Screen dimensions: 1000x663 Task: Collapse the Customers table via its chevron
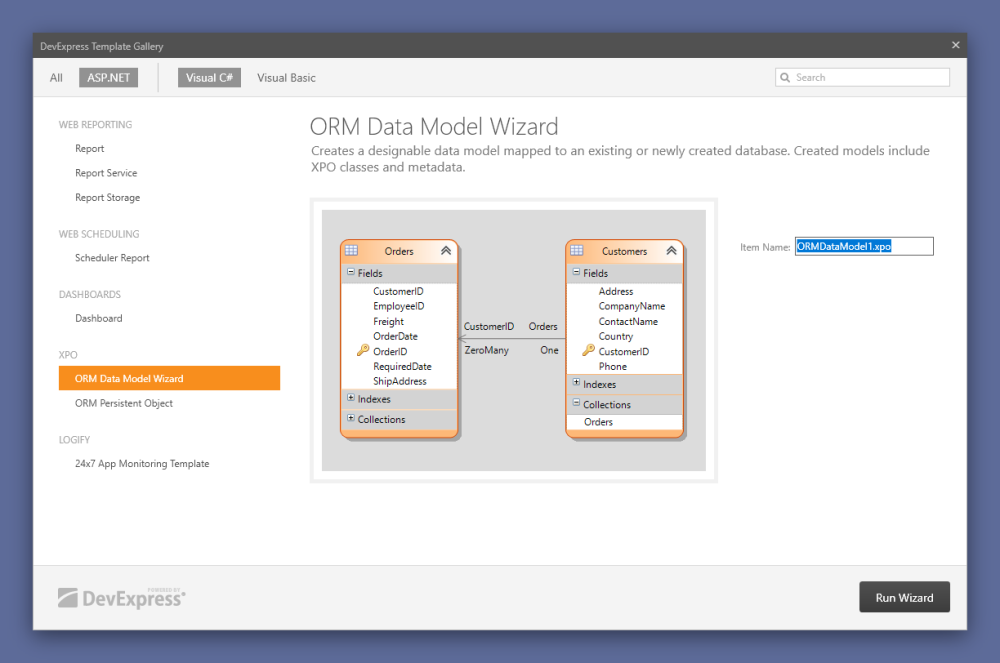[671, 251]
